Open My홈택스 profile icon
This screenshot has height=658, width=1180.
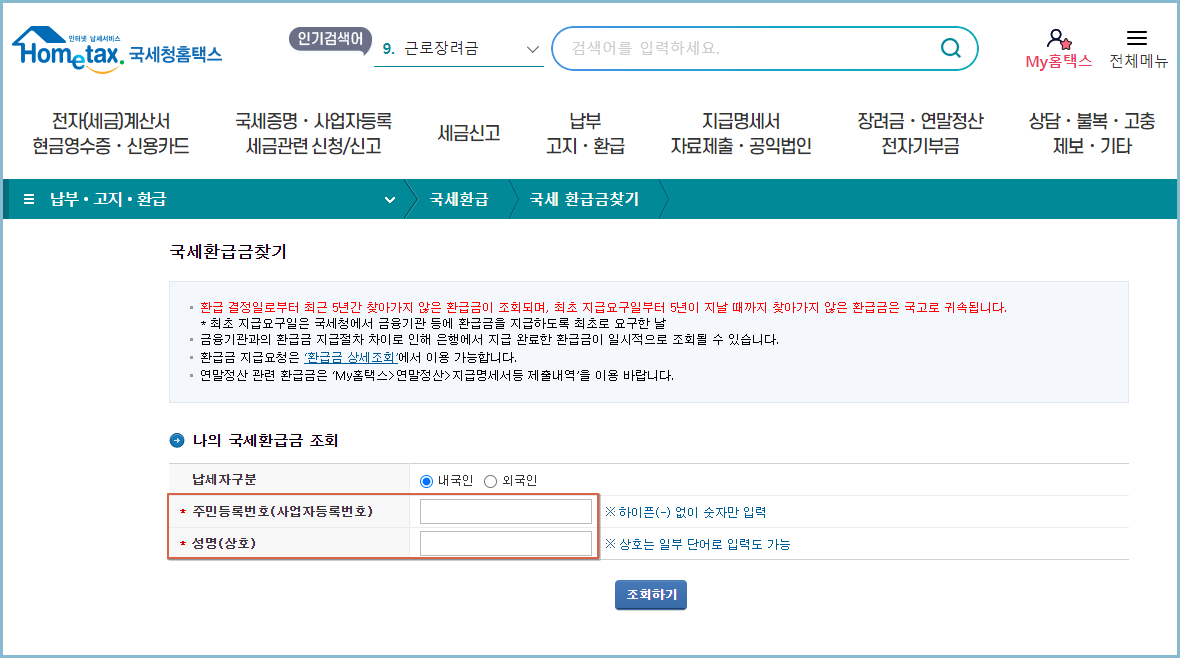pos(1057,40)
